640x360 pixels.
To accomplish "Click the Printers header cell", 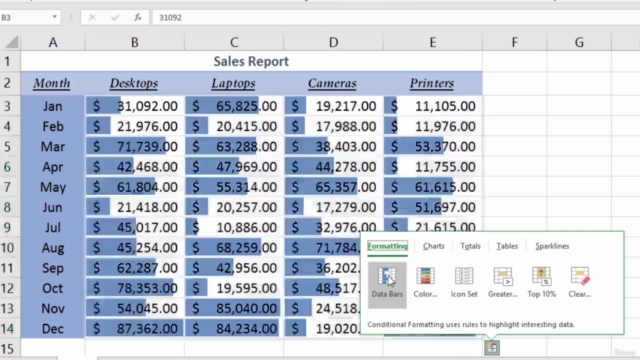I will point(432,83).
